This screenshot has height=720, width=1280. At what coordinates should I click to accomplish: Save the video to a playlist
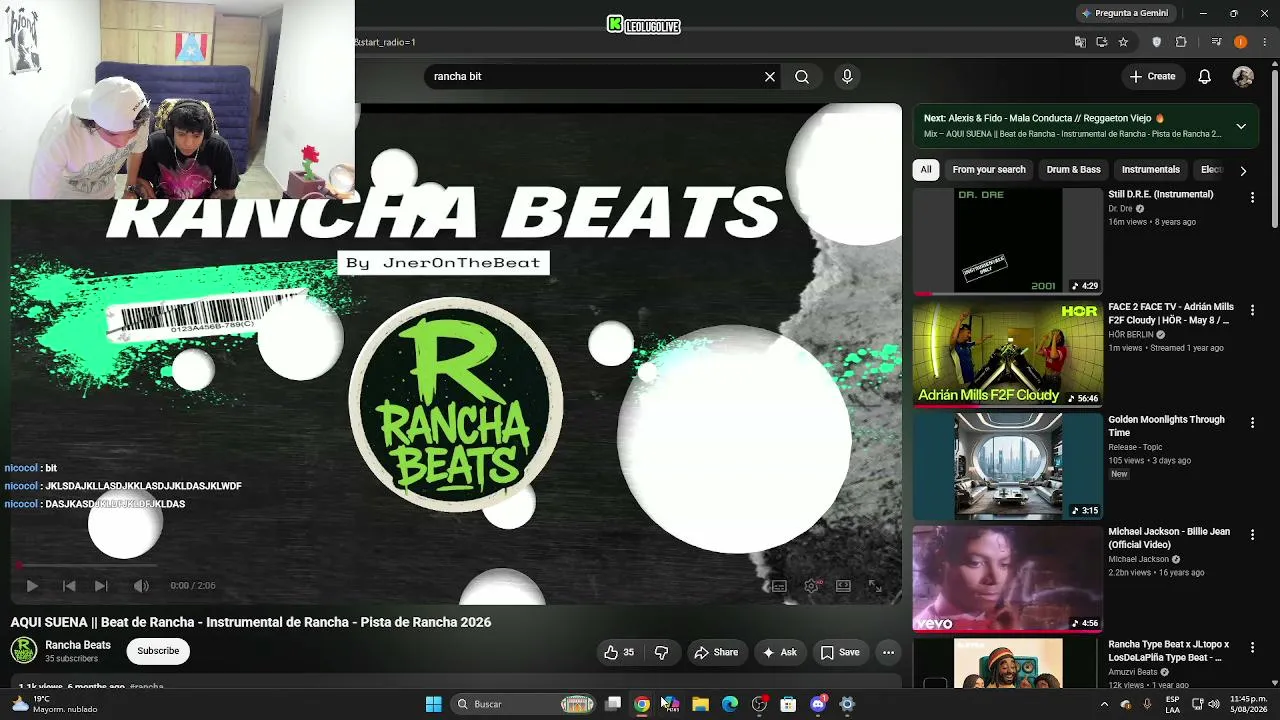pyautogui.click(x=840, y=653)
